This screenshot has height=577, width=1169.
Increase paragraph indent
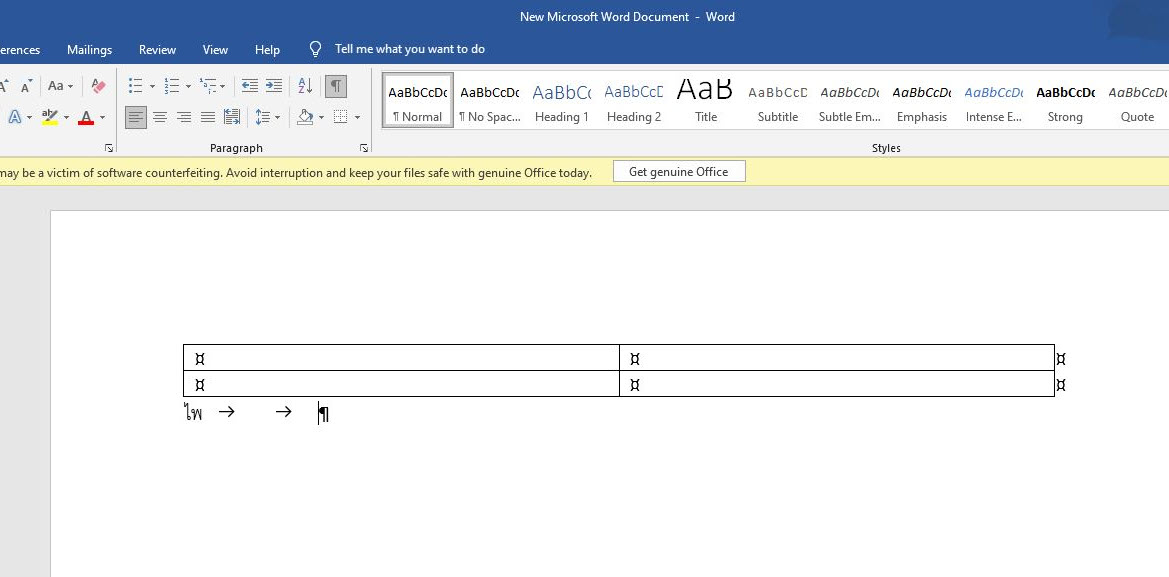pyautogui.click(x=273, y=86)
